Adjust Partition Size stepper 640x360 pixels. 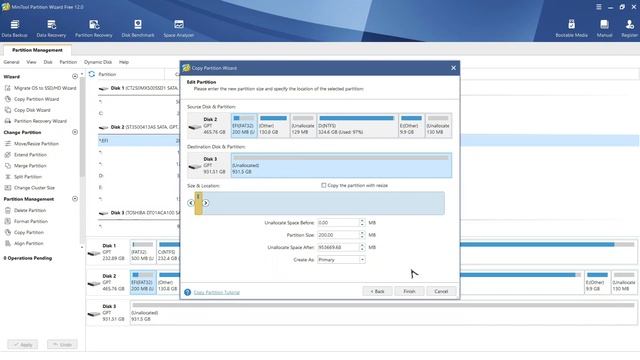pos(362,235)
